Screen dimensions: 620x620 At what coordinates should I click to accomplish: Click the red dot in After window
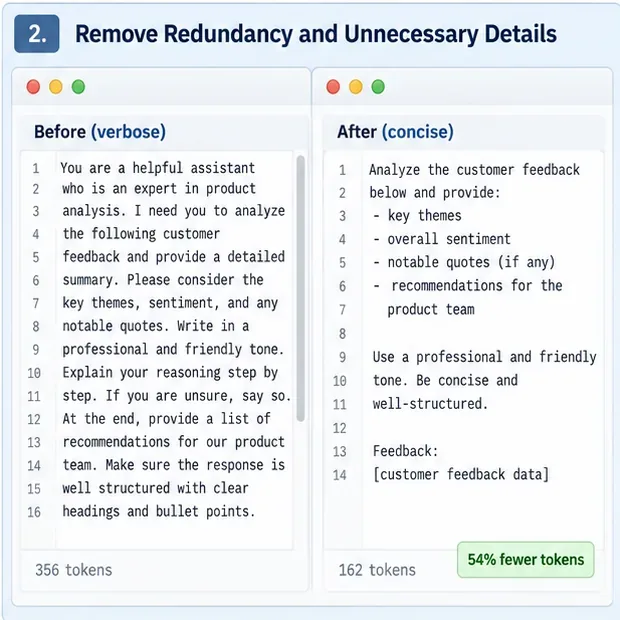tap(333, 87)
